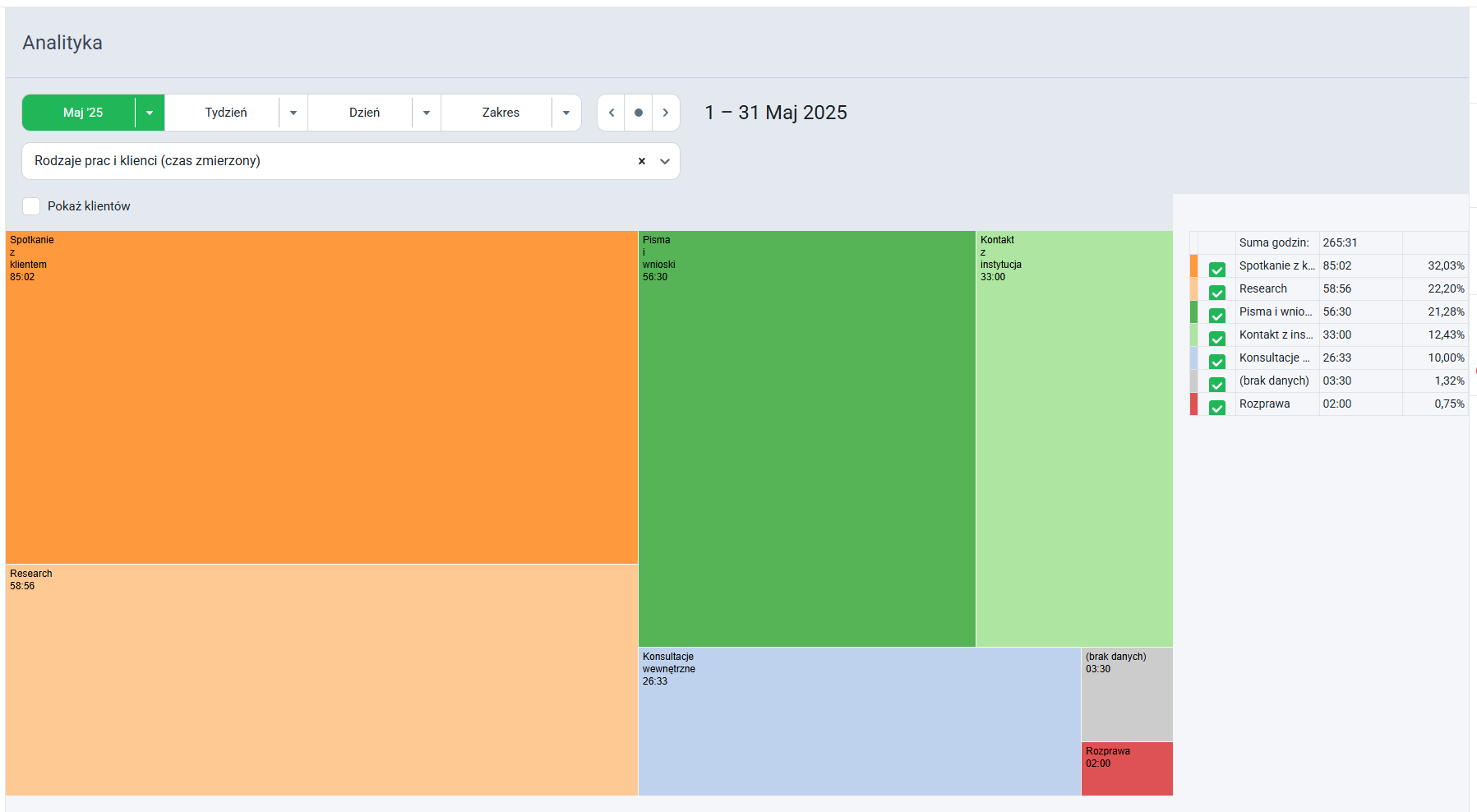Uncheck the Research row checkbox

coord(1217,292)
